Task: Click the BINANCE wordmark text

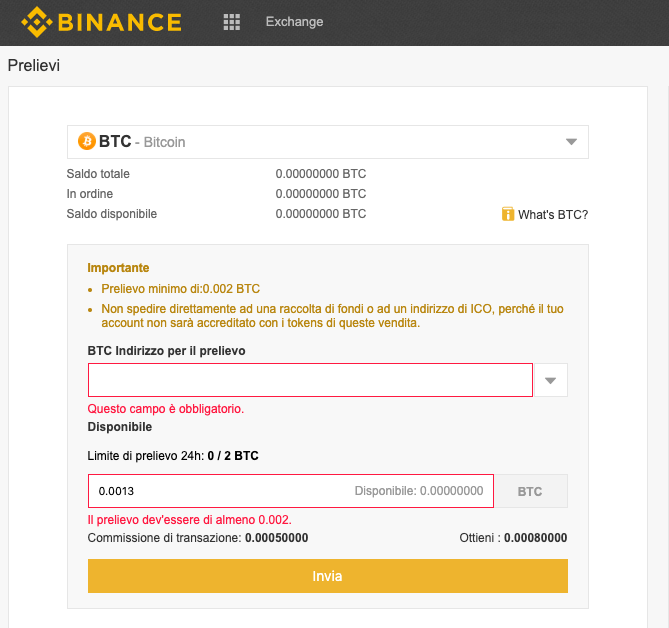Action: [x=119, y=21]
